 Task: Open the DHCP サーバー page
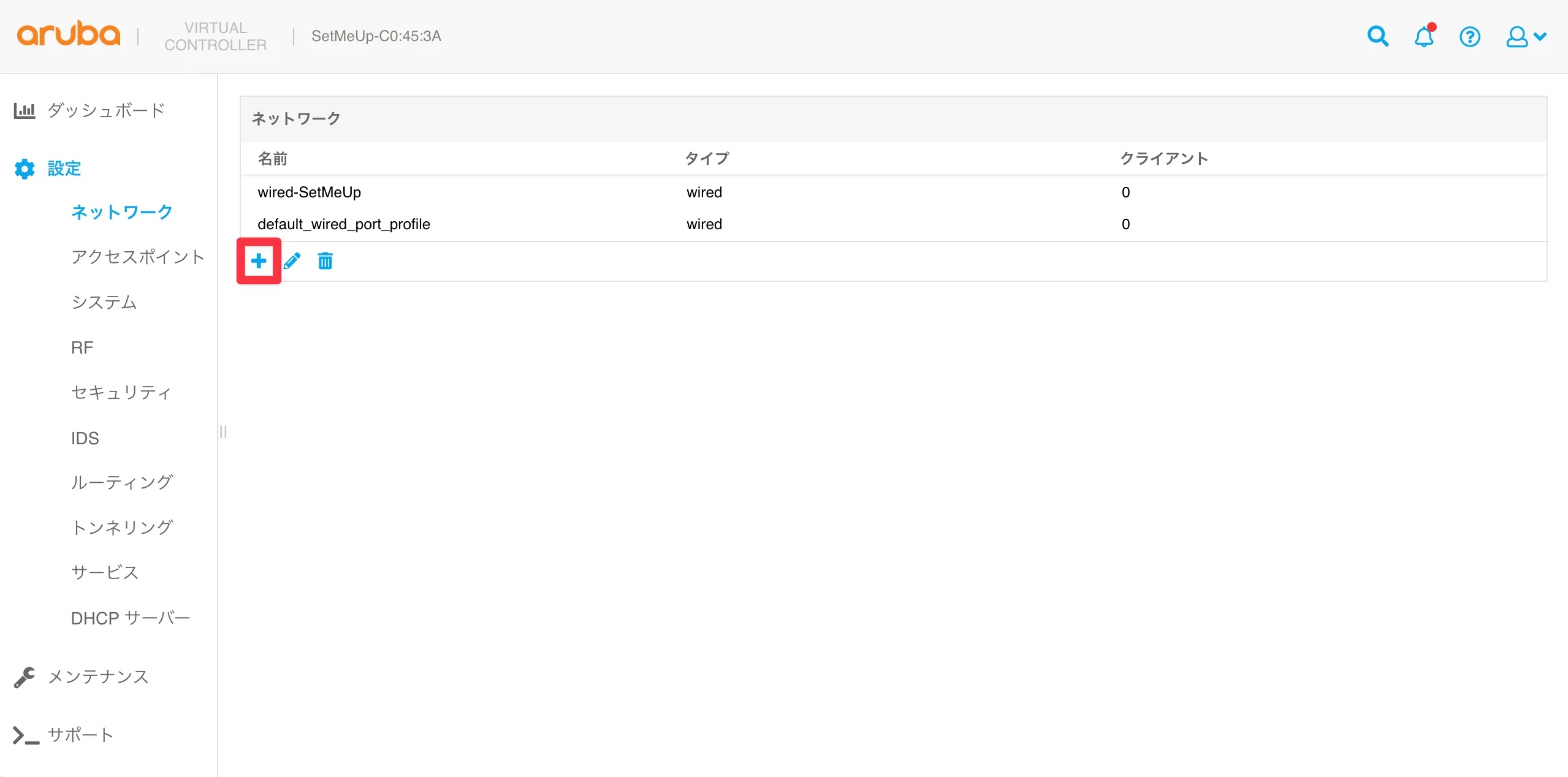click(131, 618)
